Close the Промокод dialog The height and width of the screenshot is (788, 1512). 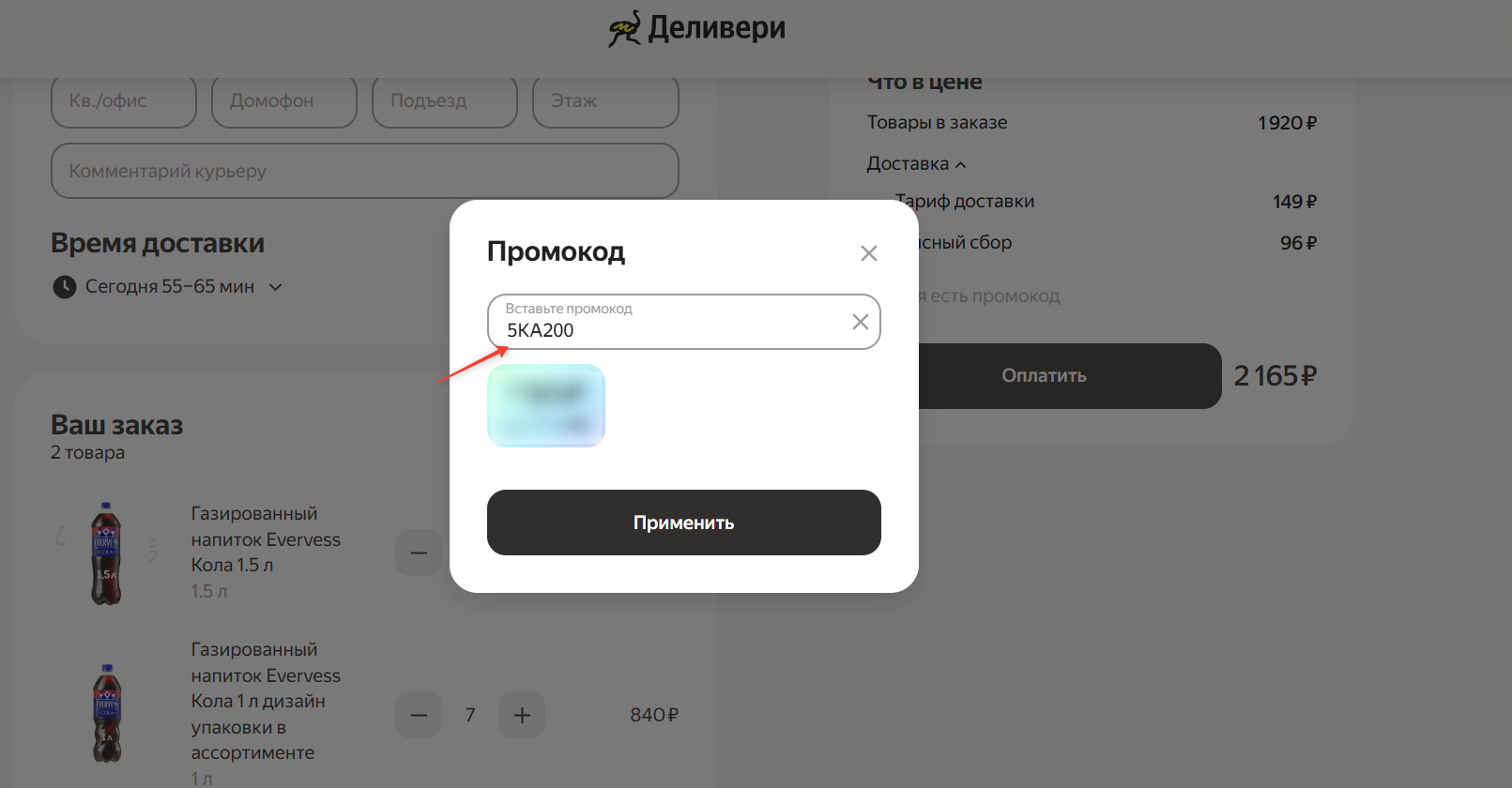pos(868,253)
